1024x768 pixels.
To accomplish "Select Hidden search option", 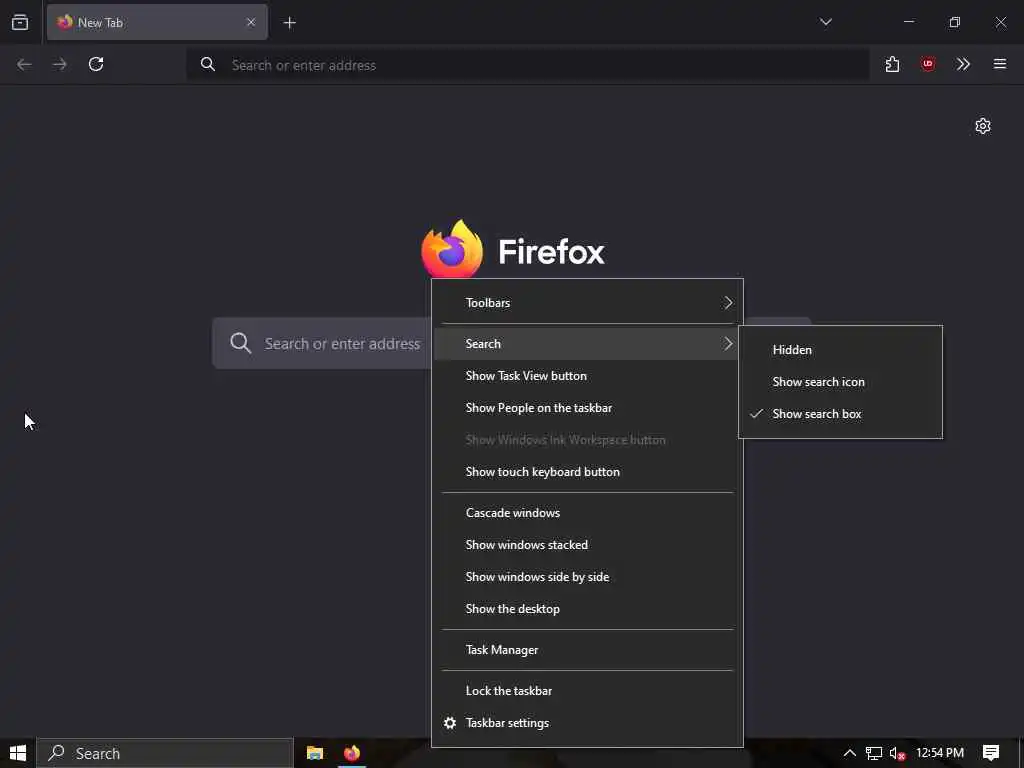I will point(840,349).
